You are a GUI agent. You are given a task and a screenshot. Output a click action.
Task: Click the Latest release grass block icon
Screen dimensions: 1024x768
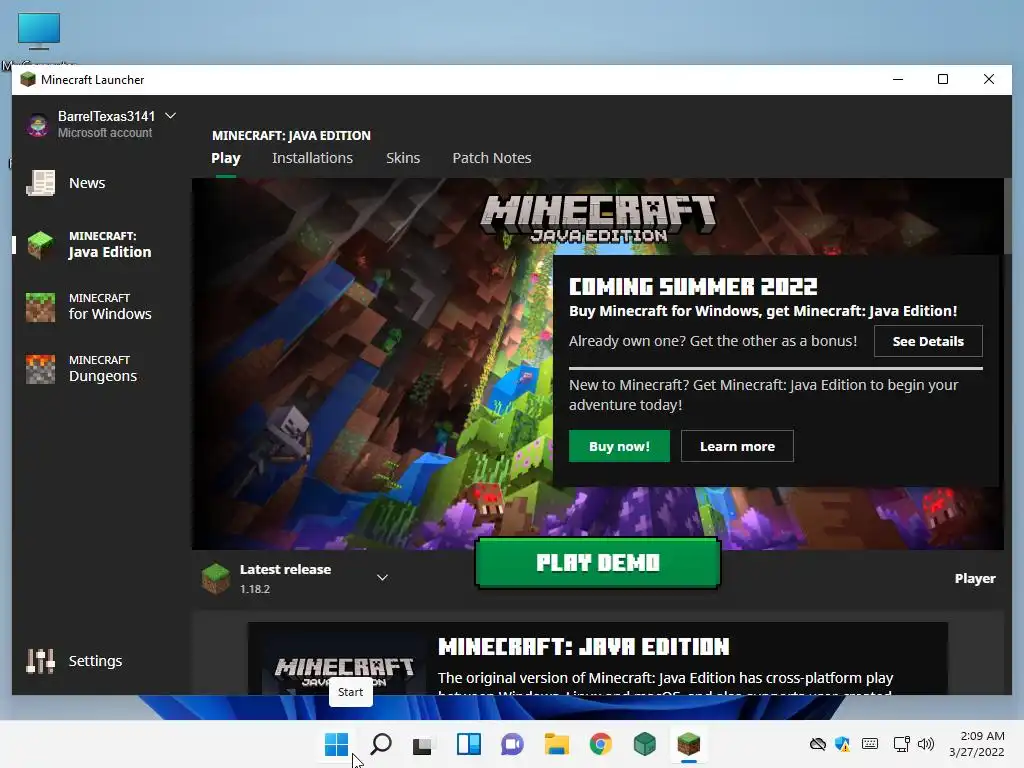click(x=216, y=579)
